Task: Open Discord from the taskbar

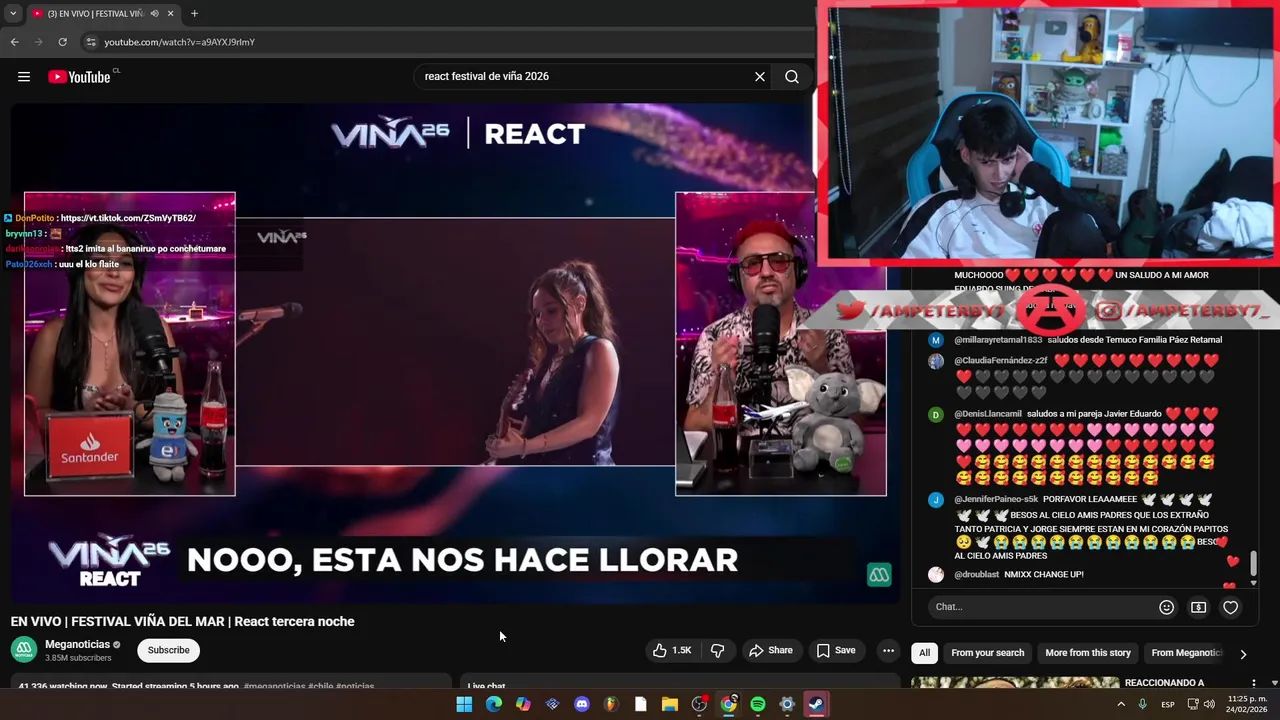Action: [x=582, y=705]
